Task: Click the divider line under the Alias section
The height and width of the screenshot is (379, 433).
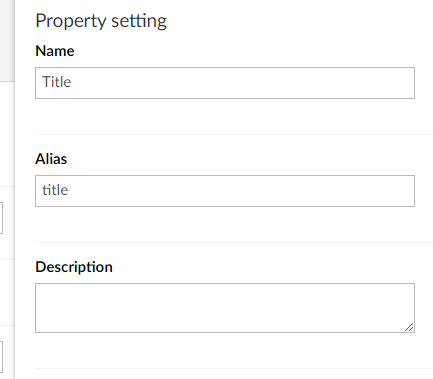Action: coord(234,242)
